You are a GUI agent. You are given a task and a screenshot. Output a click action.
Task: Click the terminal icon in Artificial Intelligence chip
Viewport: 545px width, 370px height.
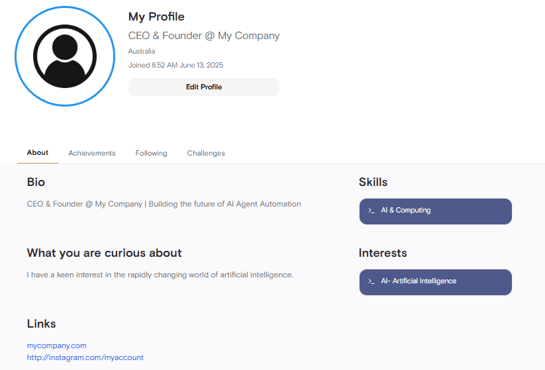(x=371, y=281)
